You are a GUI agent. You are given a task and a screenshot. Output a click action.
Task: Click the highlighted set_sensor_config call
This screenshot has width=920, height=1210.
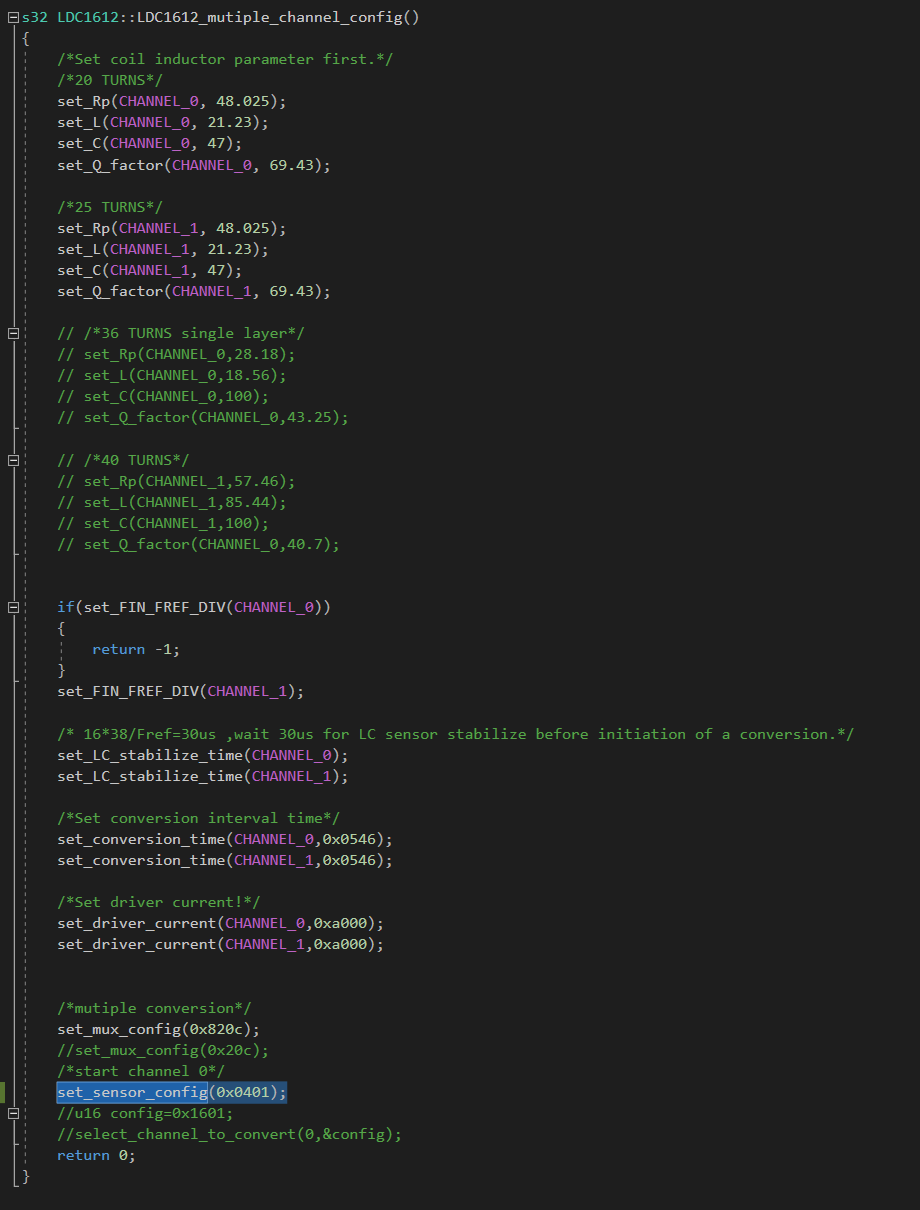[x=172, y=1092]
